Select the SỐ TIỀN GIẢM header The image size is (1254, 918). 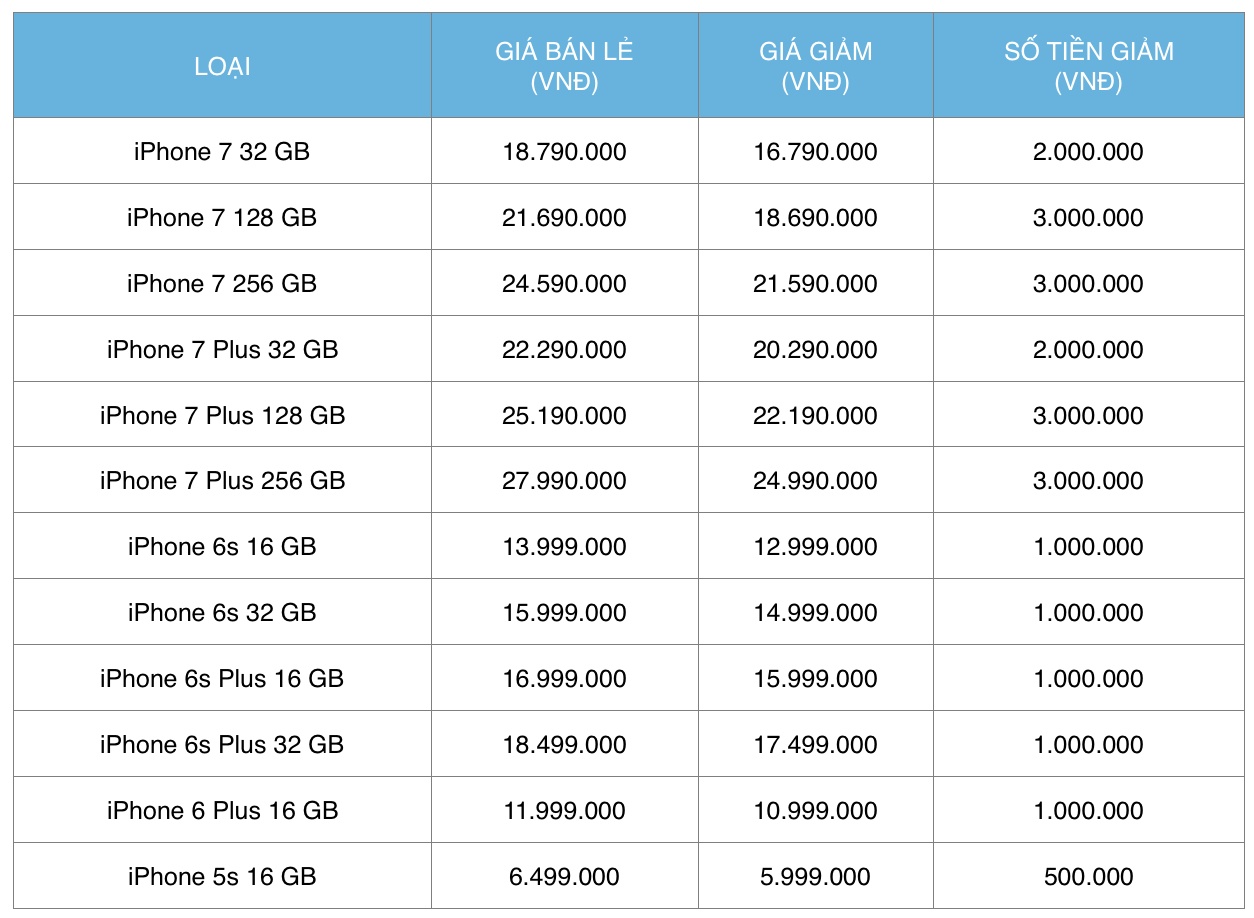[x=1088, y=67]
